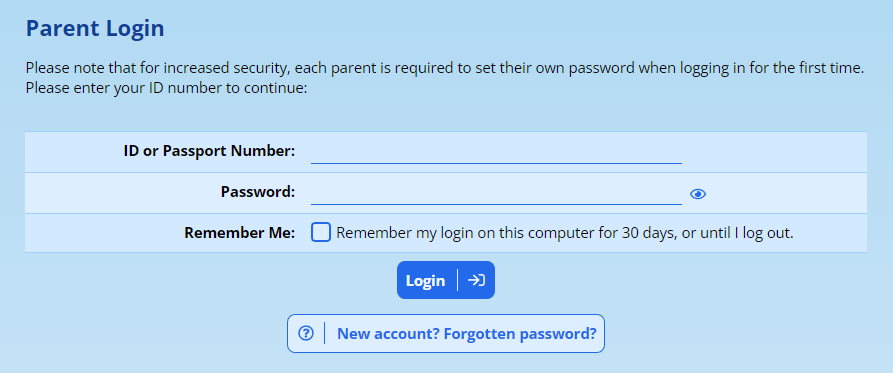Focus the ID or Passport Number field
893x373 pixels.
[x=496, y=151]
